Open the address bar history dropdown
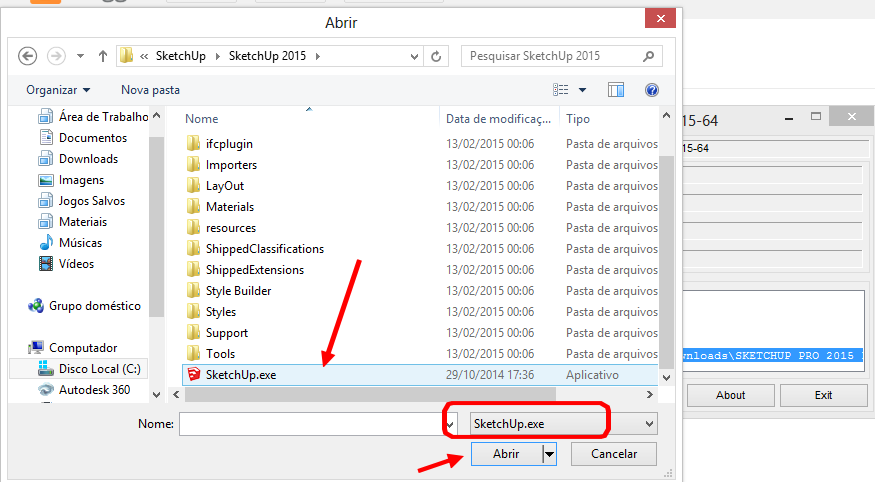The width and height of the screenshot is (875, 482). 414,56
